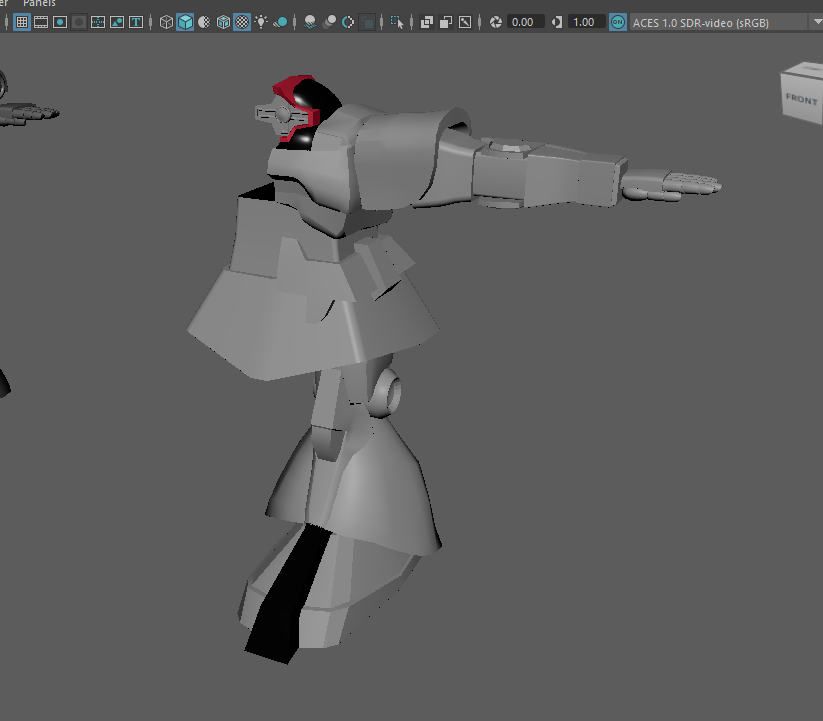Toggle the gate mask display

pyautogui.click(x=79, y=22)
